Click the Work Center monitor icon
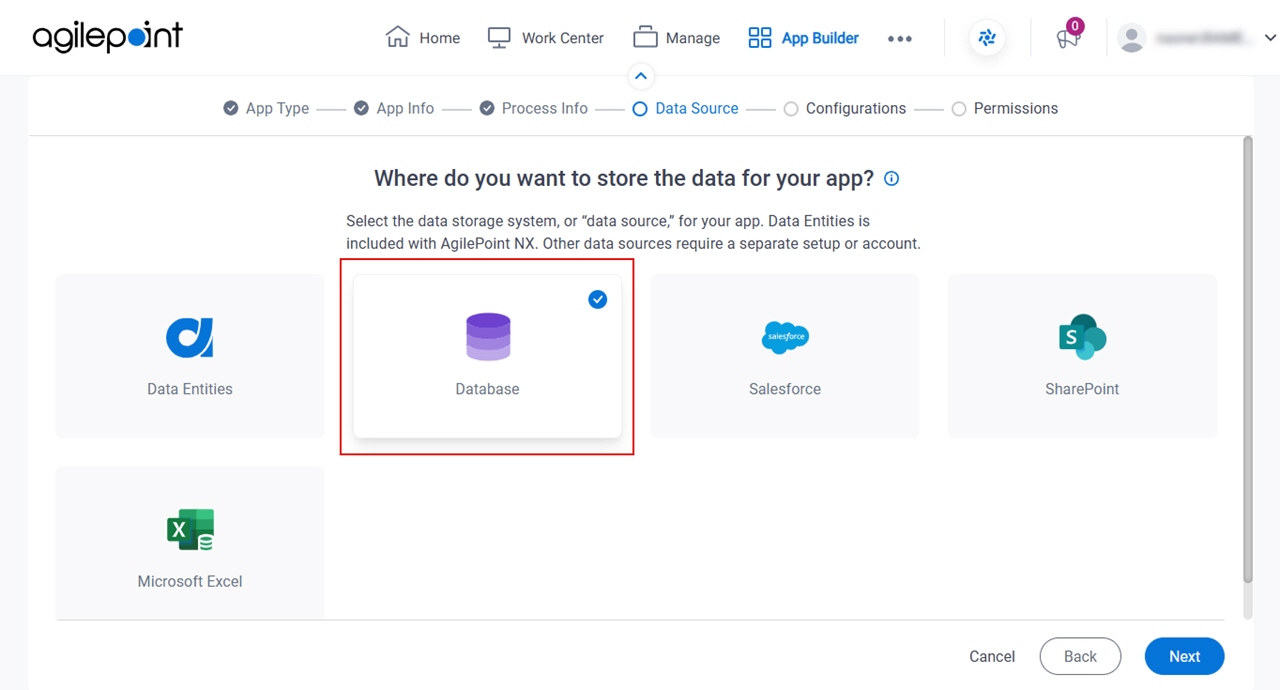The image size is (1280, 690). pos(499,38)
